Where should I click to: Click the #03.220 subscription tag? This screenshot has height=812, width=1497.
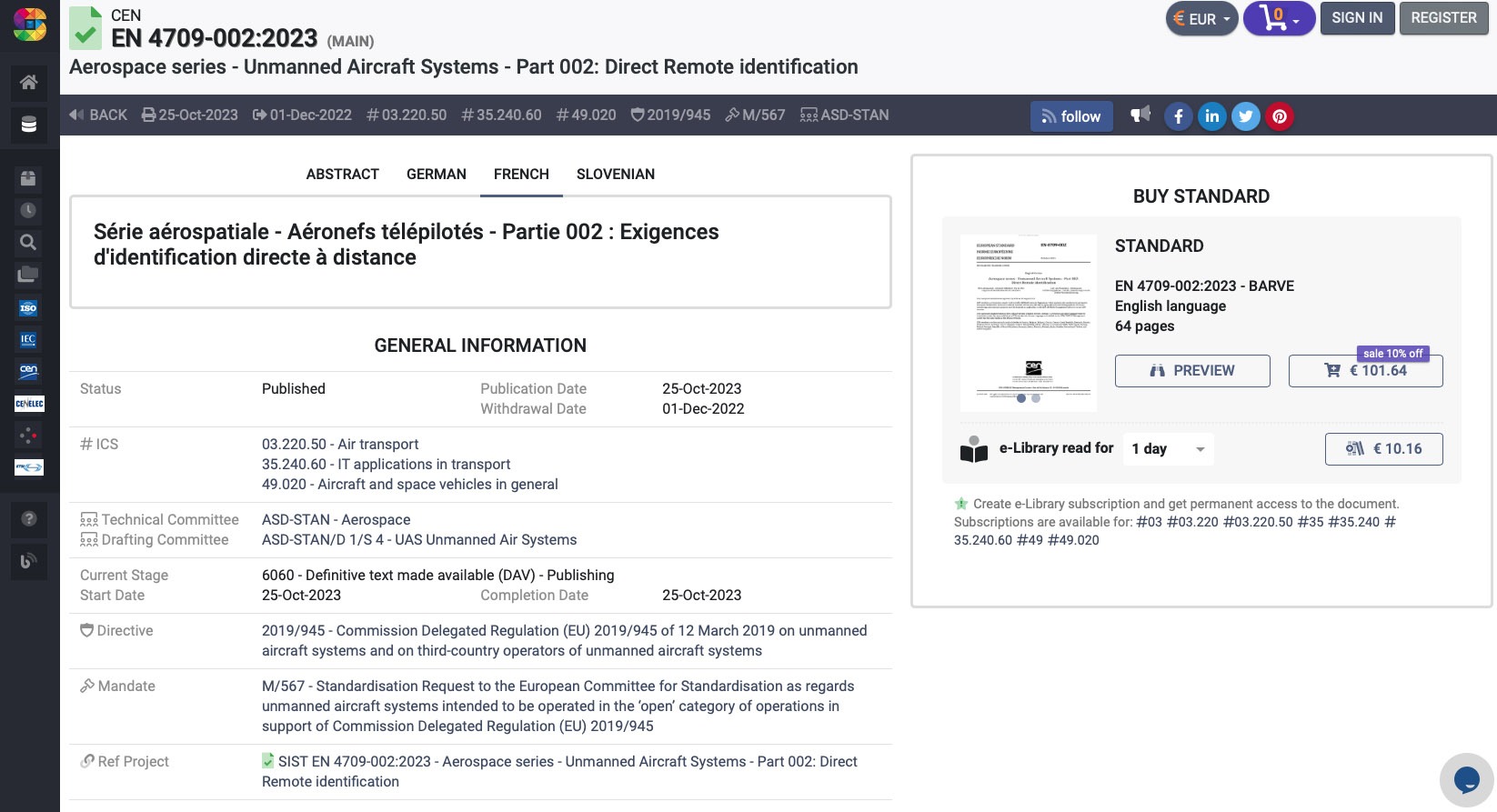(1192, 522)
